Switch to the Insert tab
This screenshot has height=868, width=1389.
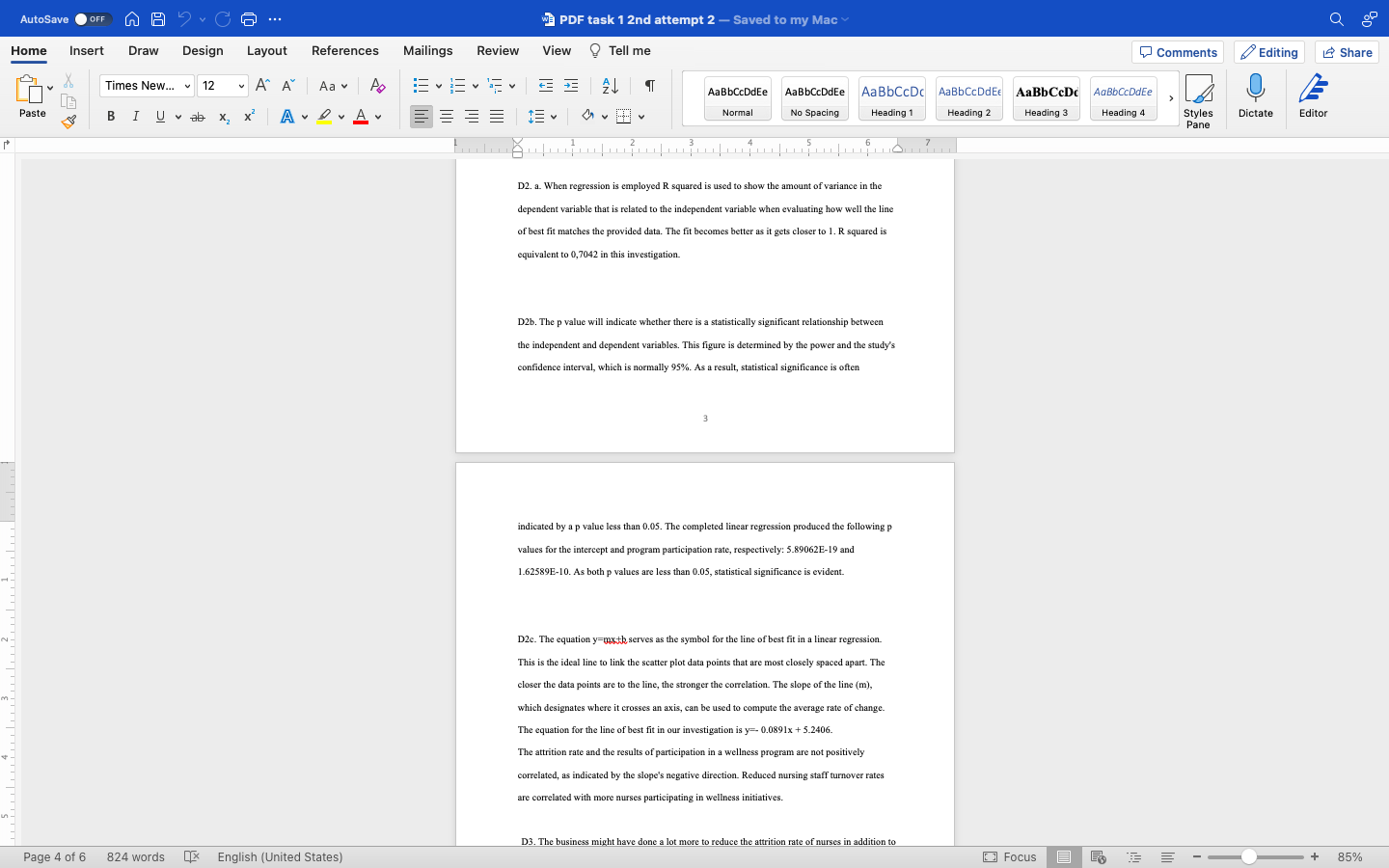coord(86,50)
